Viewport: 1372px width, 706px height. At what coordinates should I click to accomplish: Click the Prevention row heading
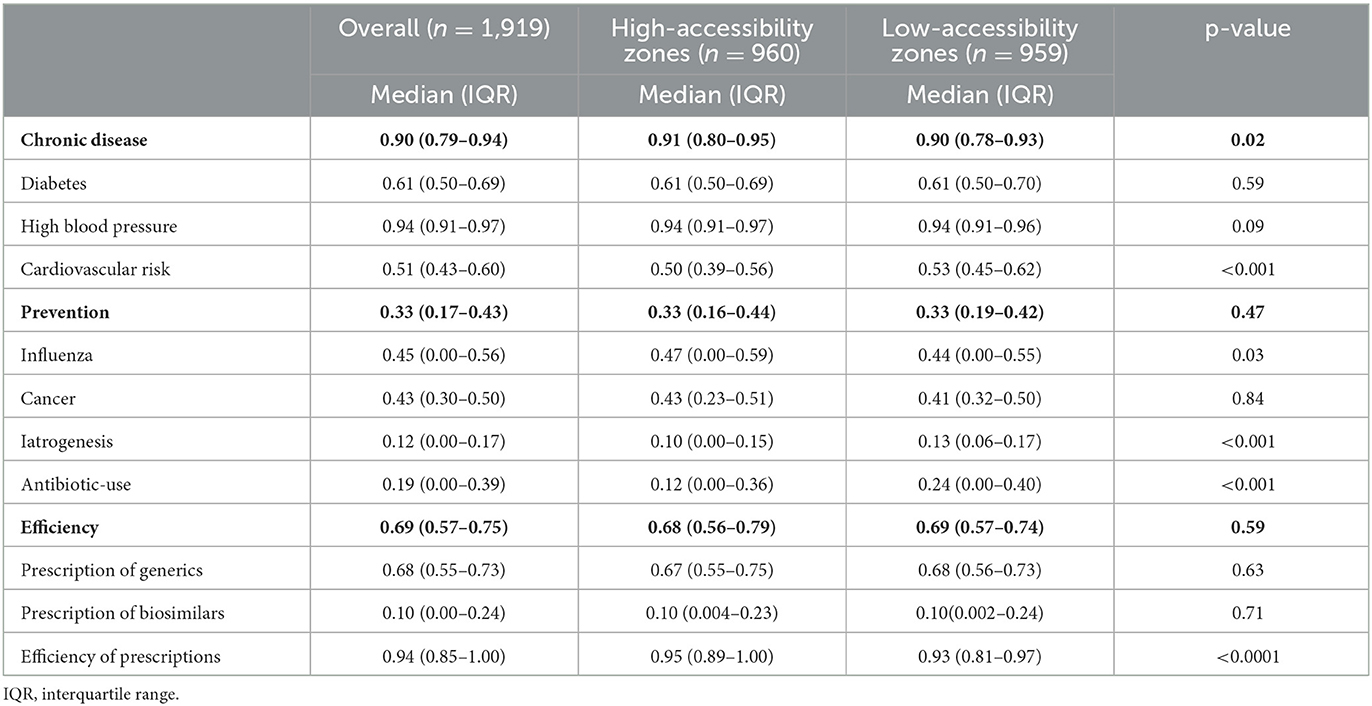click(x=64, y=312)
